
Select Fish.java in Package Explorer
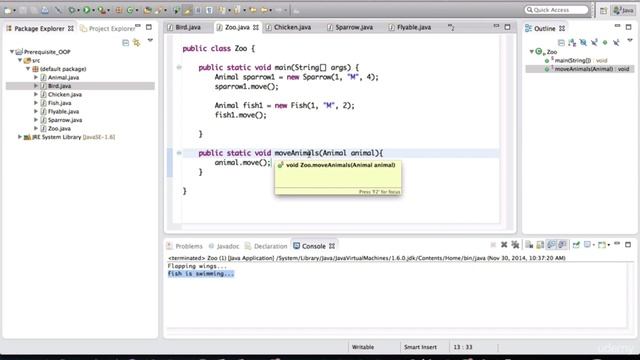click(x=60, y=103)
